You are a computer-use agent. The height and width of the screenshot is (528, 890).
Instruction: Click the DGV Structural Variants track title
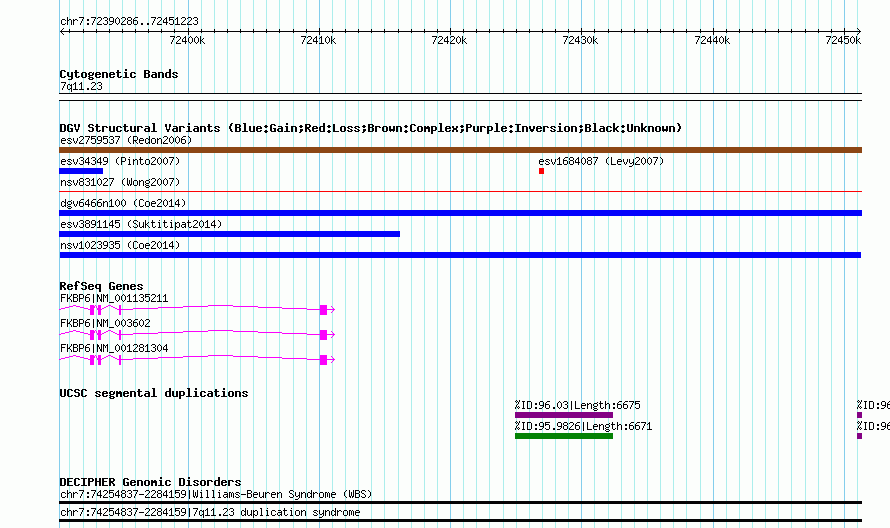click(371, 128)
